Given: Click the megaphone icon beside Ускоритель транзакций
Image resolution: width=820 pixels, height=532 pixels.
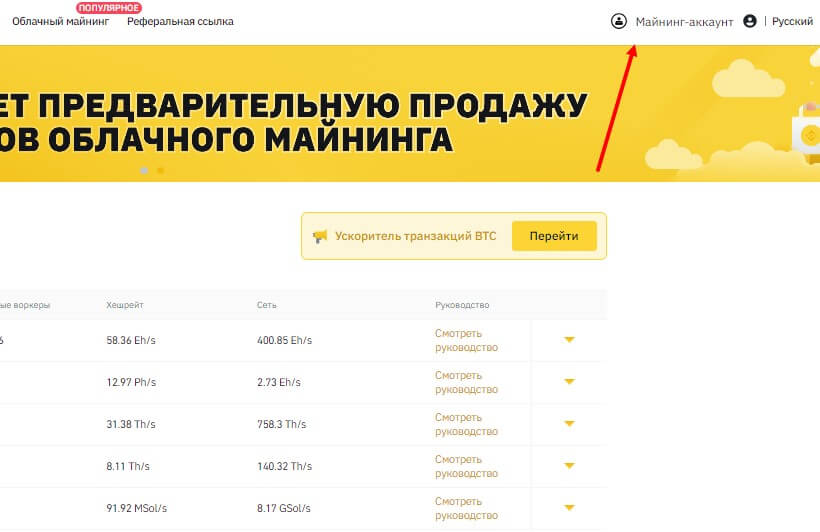Looking at the screenshot, I should click(x=320, y=237).
